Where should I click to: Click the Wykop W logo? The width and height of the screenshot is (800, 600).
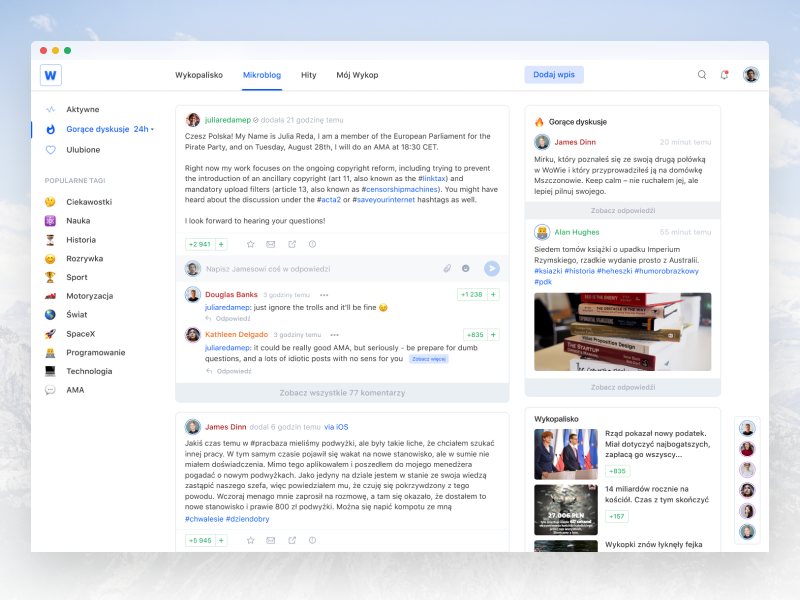51,75
